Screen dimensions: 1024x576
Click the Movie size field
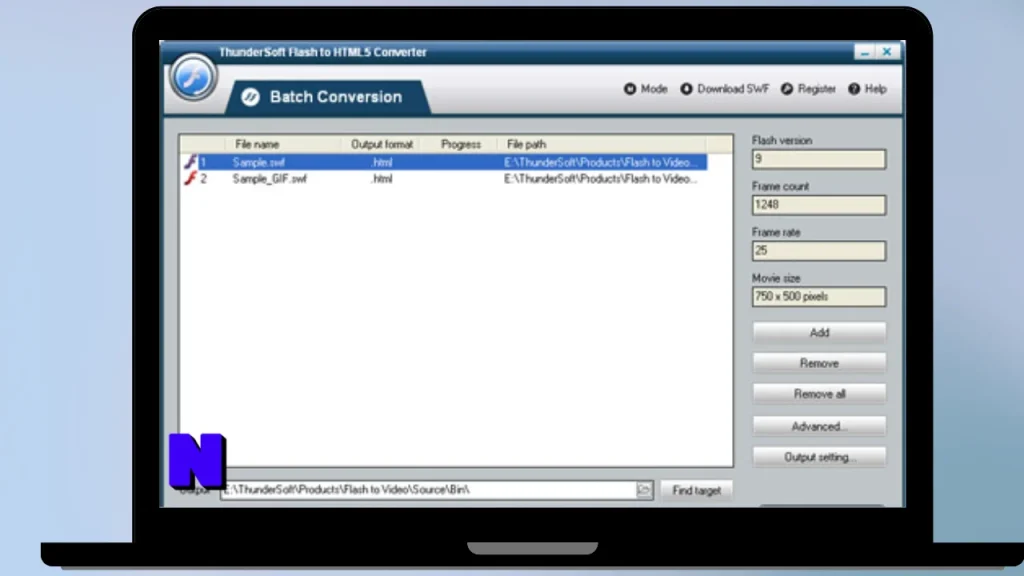click(x=818, y=296)
